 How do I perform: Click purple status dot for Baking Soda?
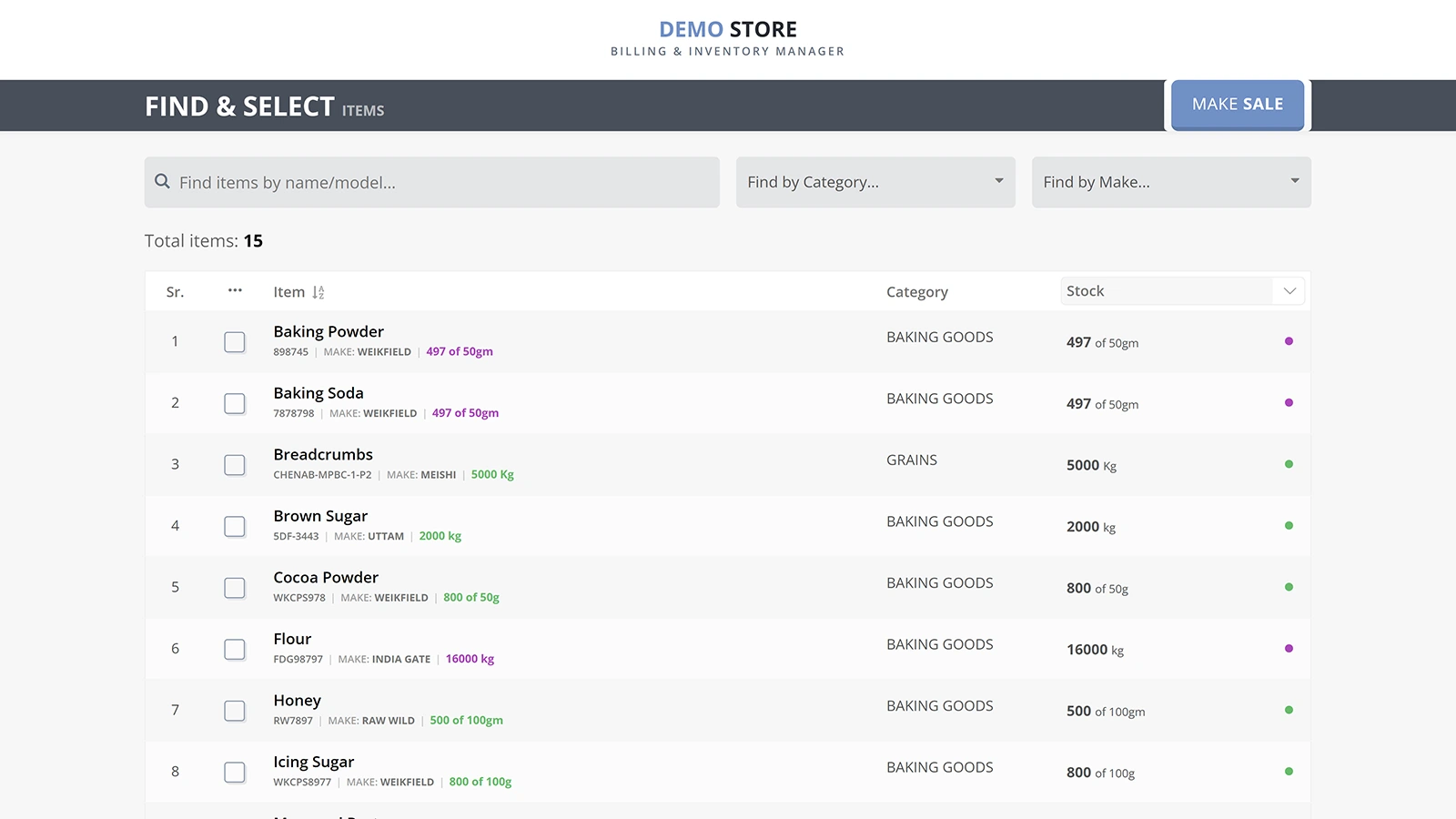click(x=1289, y=402)
